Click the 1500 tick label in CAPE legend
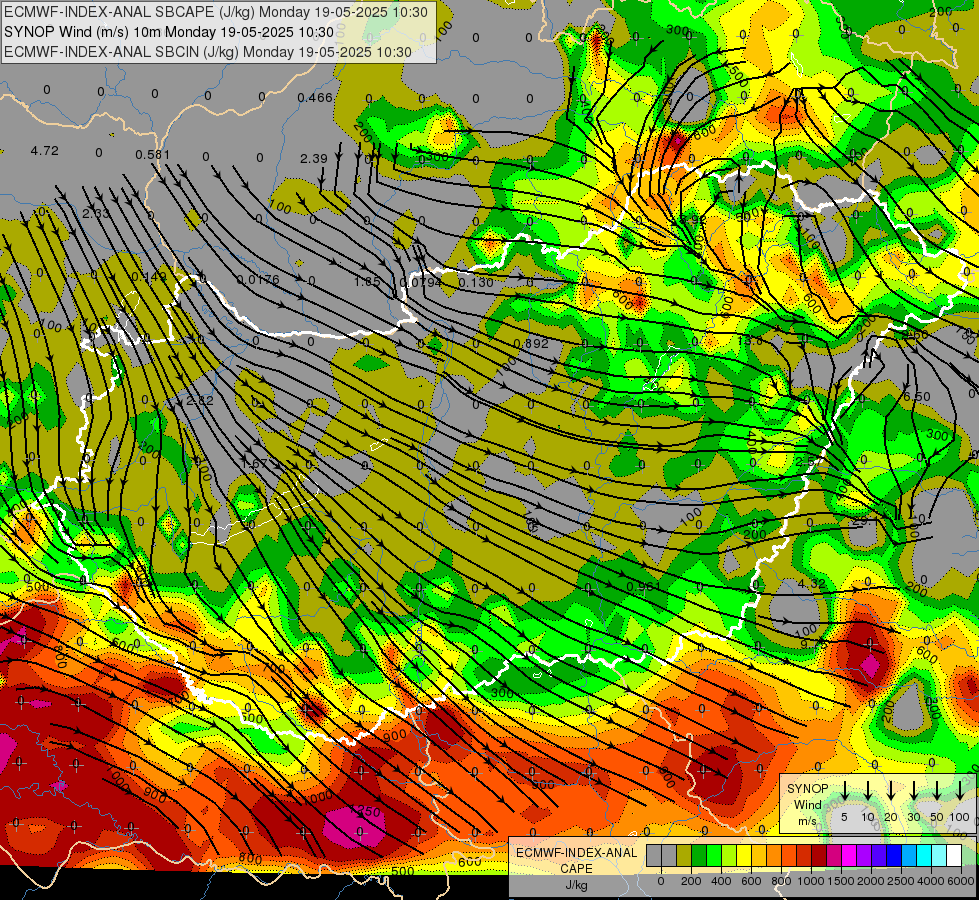The image size is (979, 900). [x=841, y=881]
